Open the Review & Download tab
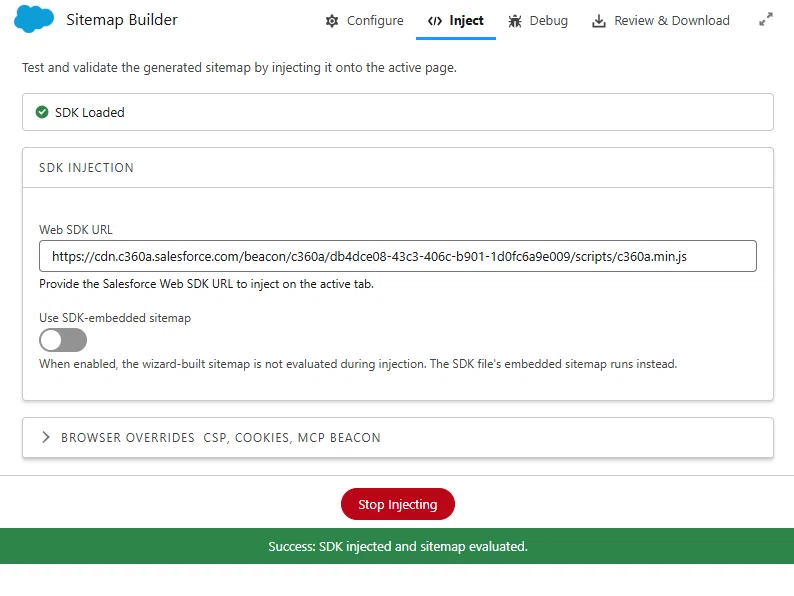 point(661,21)
